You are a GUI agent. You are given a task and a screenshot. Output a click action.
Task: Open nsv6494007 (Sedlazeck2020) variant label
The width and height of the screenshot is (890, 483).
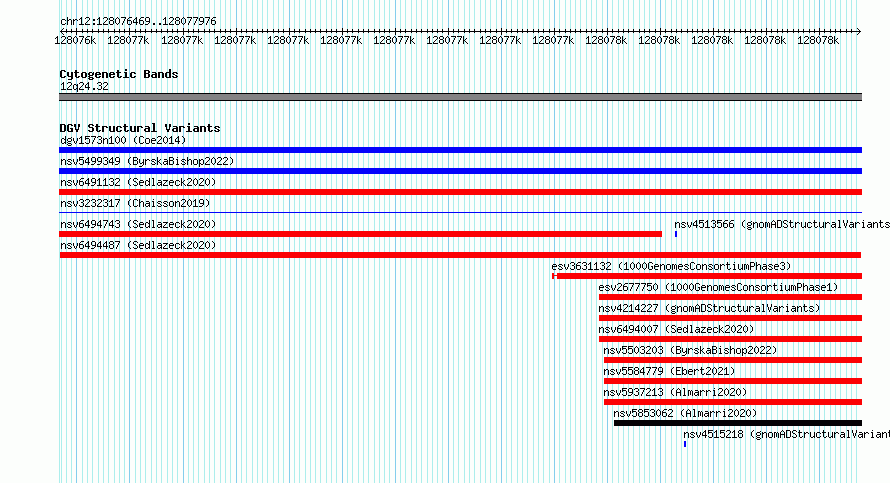tap(676, 329)
